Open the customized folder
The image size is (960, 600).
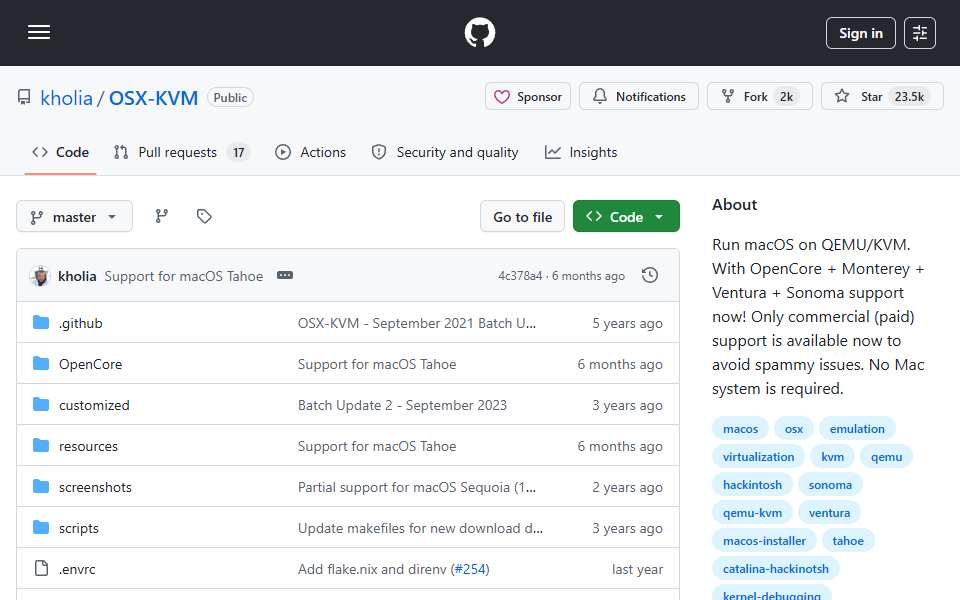[x=94, y=405]
